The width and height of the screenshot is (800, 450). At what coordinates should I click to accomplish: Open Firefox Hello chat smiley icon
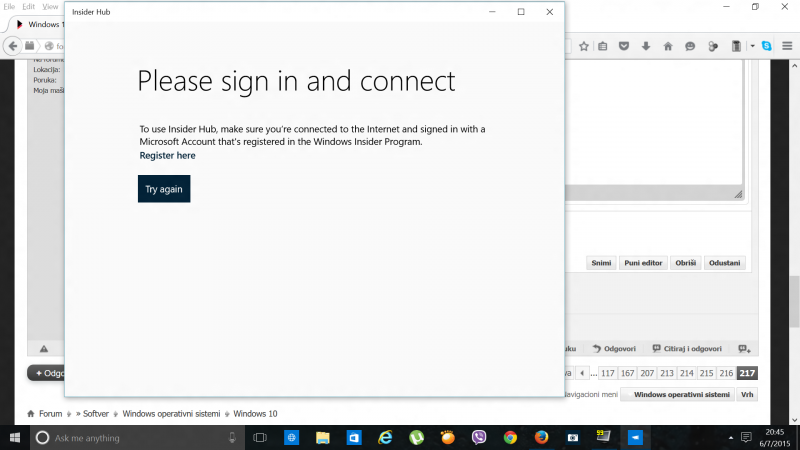[x=690, y=46]
